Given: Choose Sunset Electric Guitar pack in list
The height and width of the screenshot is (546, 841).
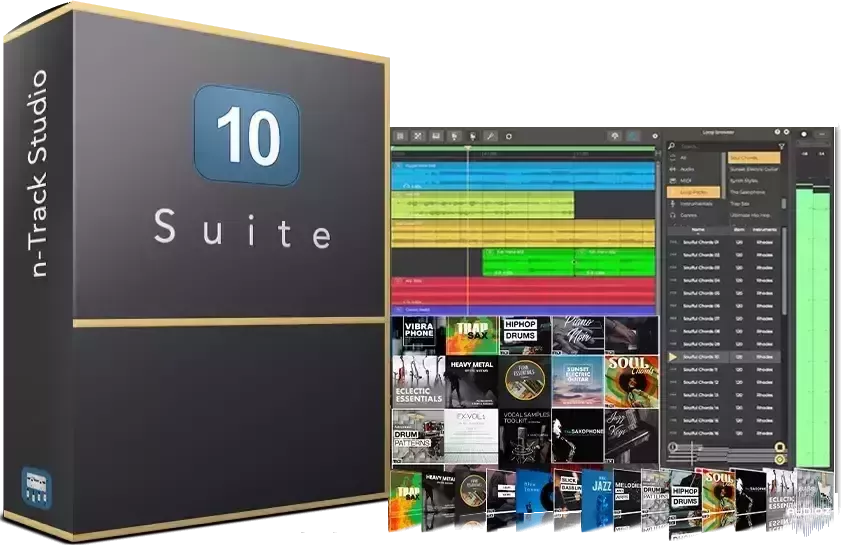Looking at the screenshot, I should 754,169.
